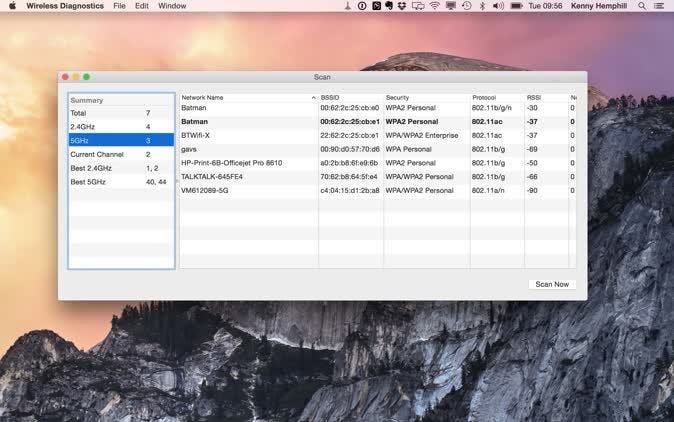
Task: Click the volume speaker icon
Action: (496, 6)
